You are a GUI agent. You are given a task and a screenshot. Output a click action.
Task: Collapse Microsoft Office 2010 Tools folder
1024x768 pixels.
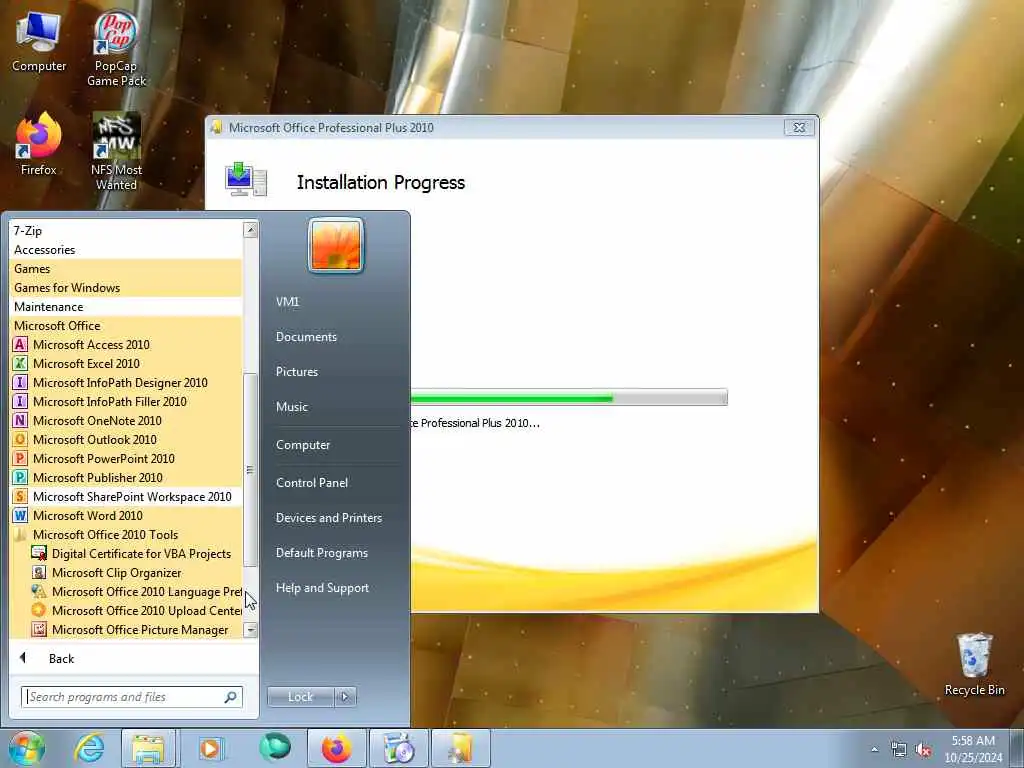(x=104, y=534)
